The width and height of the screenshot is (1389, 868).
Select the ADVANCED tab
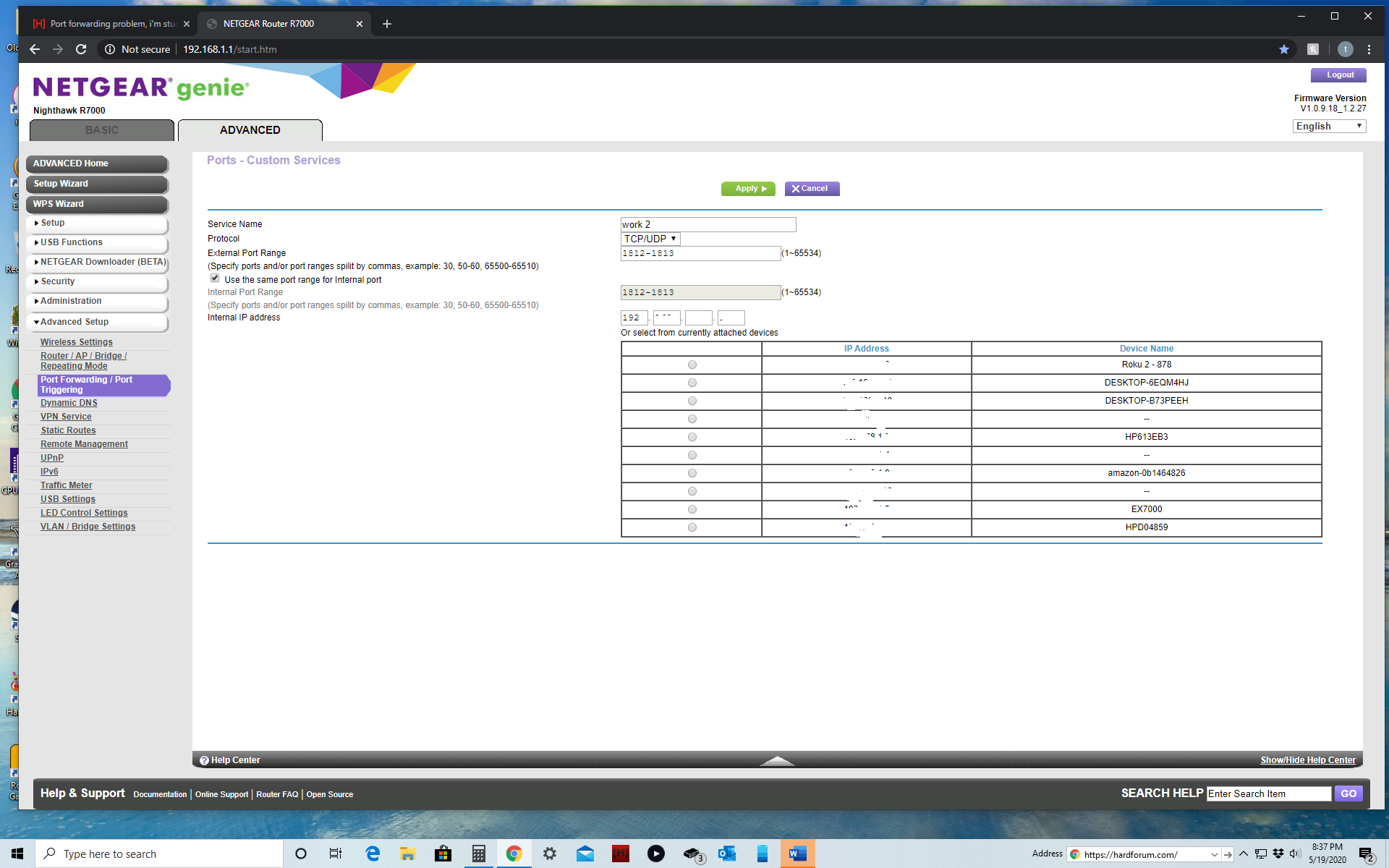click(x=250, y=130)
